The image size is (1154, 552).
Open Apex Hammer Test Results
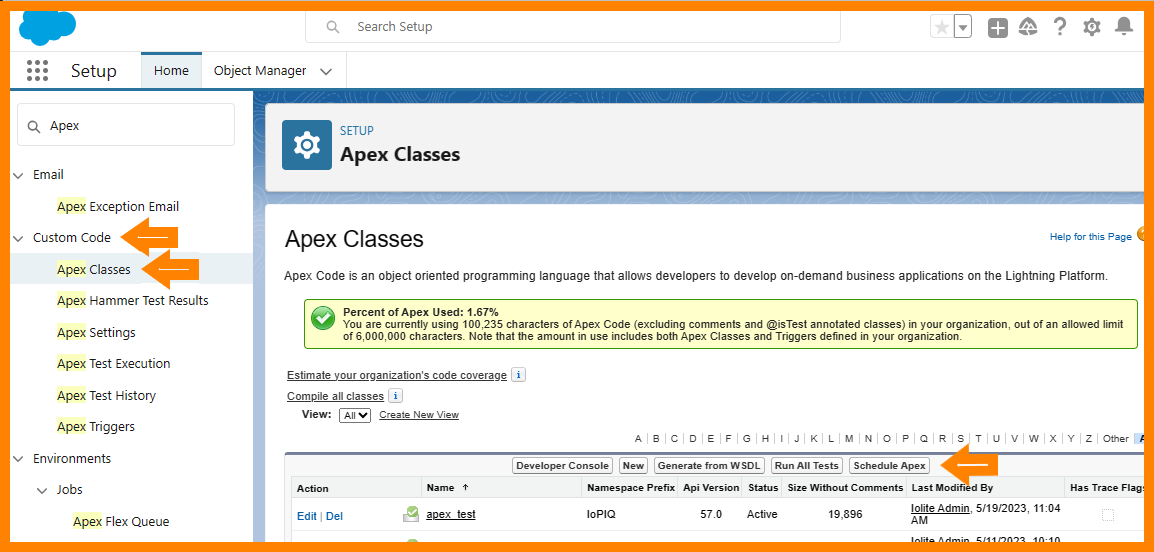132,300
